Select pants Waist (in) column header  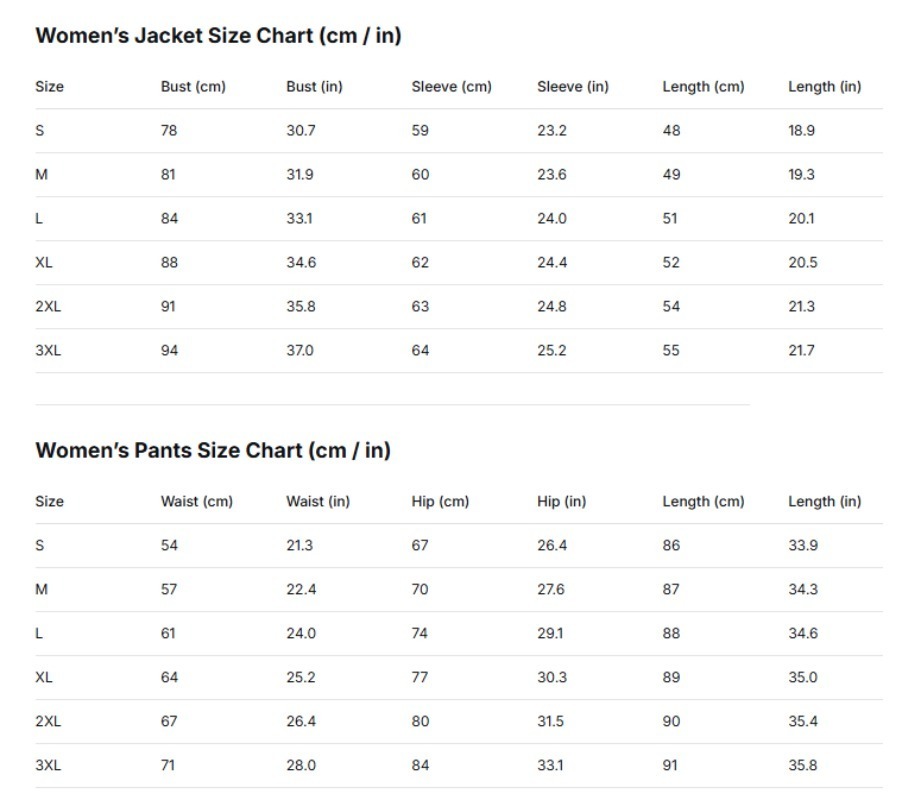click(x=318, y=502)
